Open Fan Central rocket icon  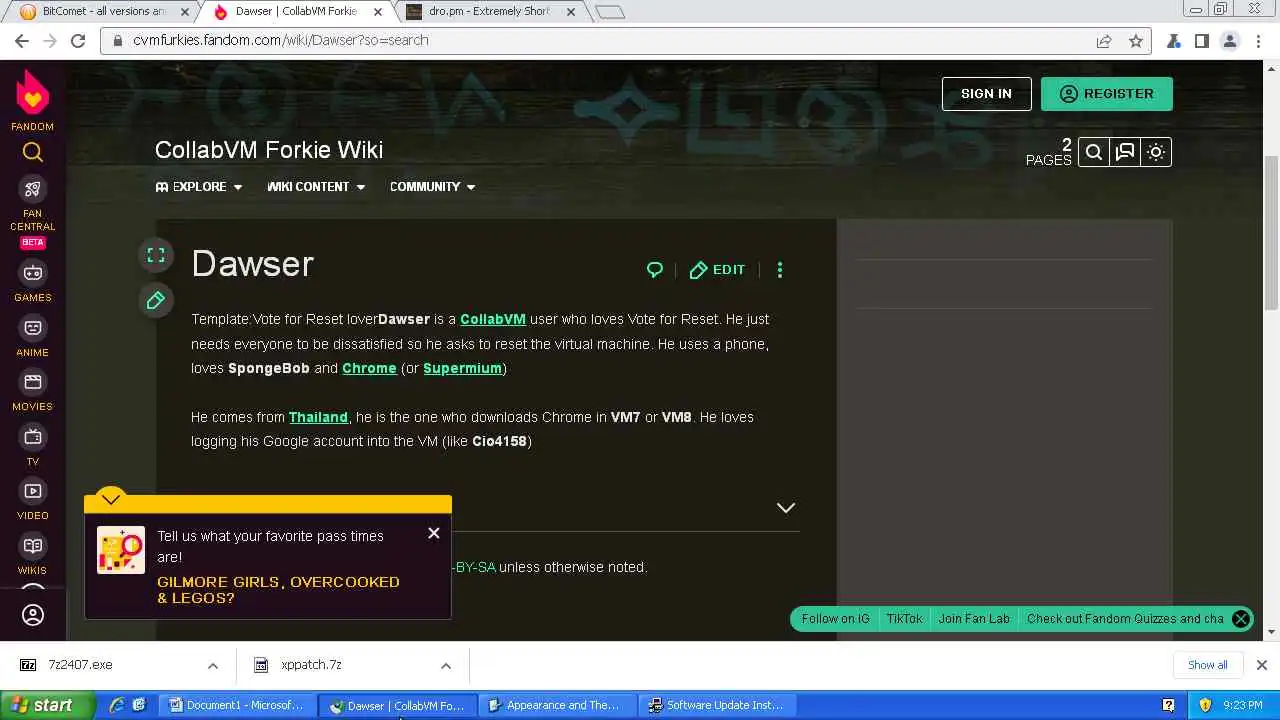(33, 190)
